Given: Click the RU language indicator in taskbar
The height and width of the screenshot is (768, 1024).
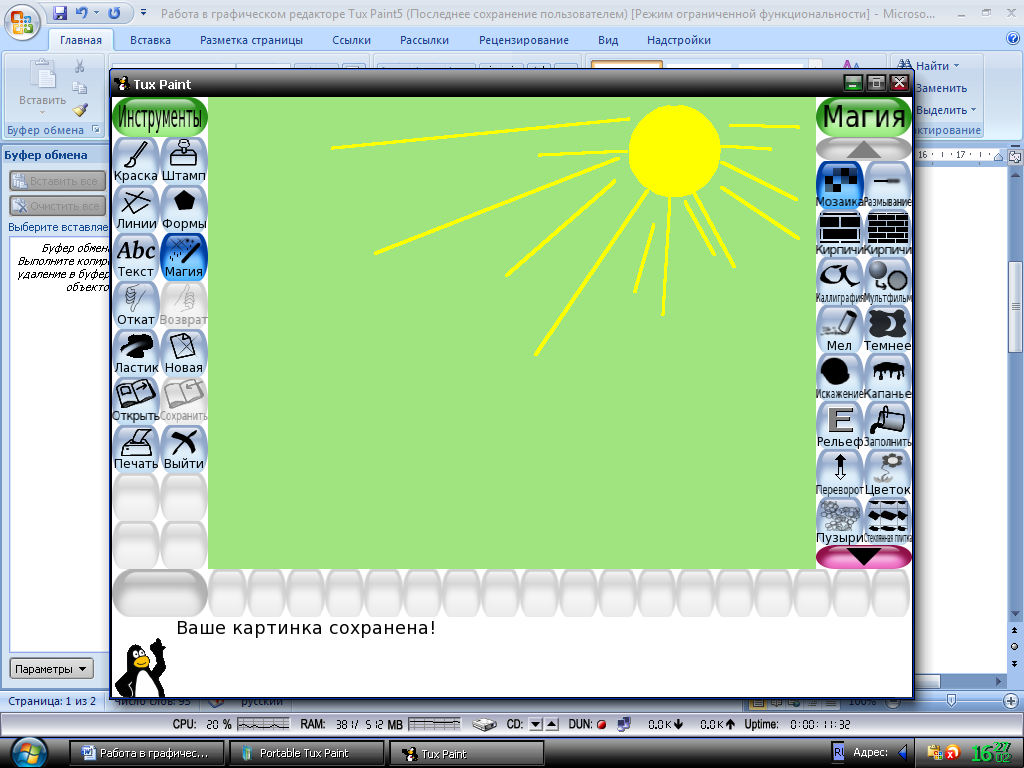Looking at the screenshot, I should click(838, 752).
